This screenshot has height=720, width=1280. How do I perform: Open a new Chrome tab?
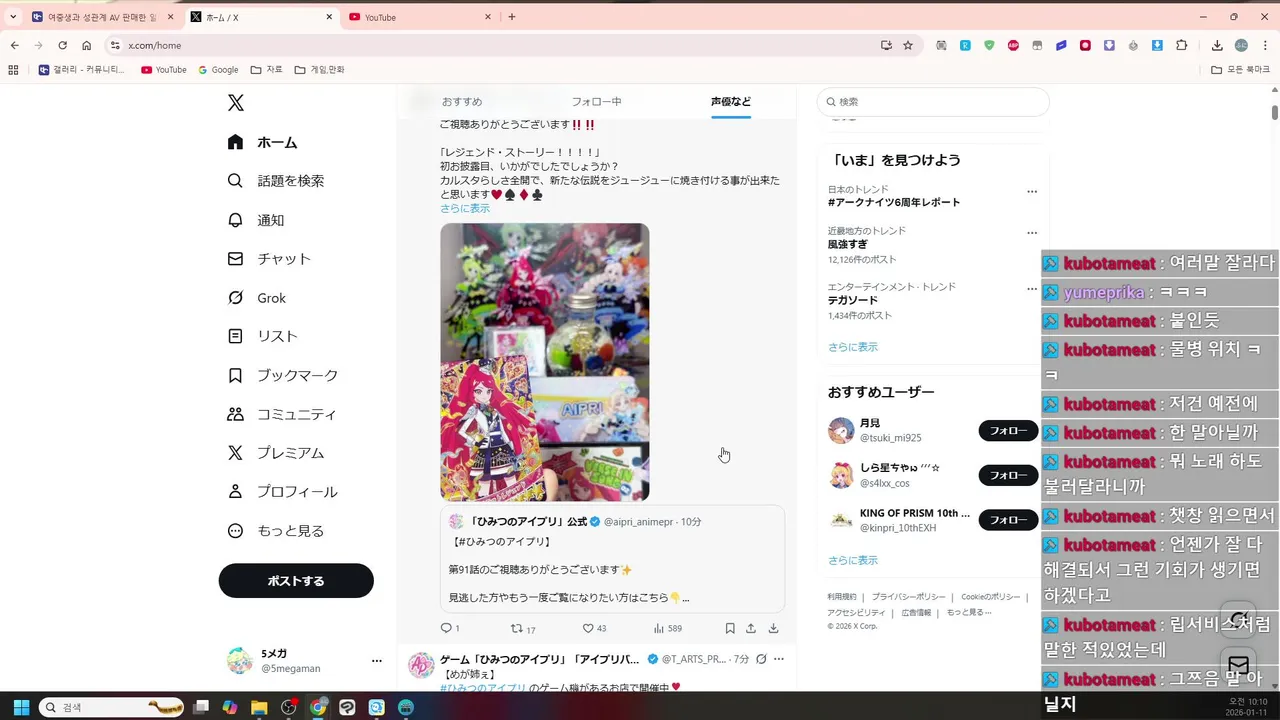pyautogui.click(x=512, y=17)
